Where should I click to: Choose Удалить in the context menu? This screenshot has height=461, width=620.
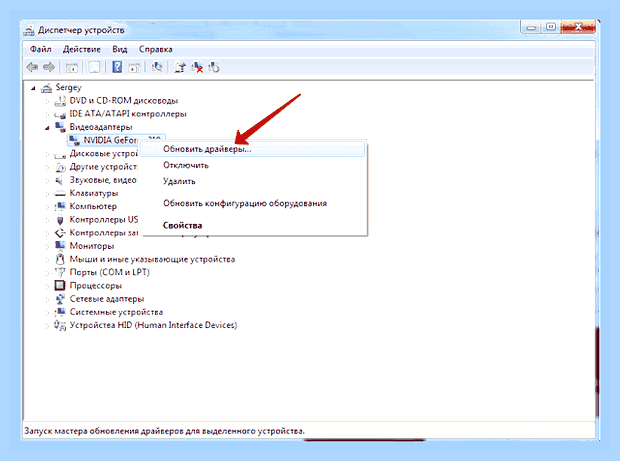click(x=253, y=181)
